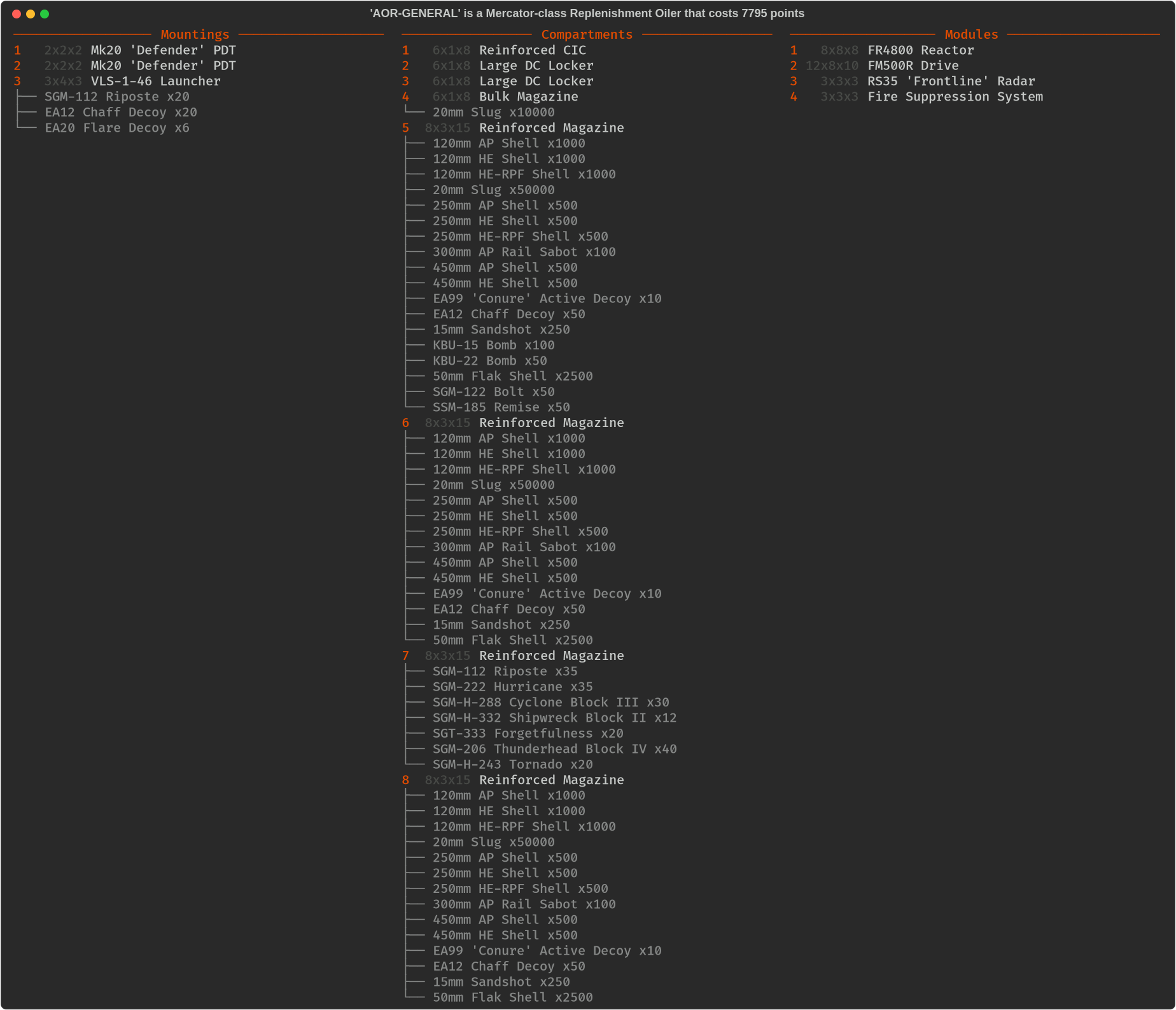Click the window title about AOR-GENERAL
The width and height of the screenshot is (1176, 1010).
click(587, 13)
